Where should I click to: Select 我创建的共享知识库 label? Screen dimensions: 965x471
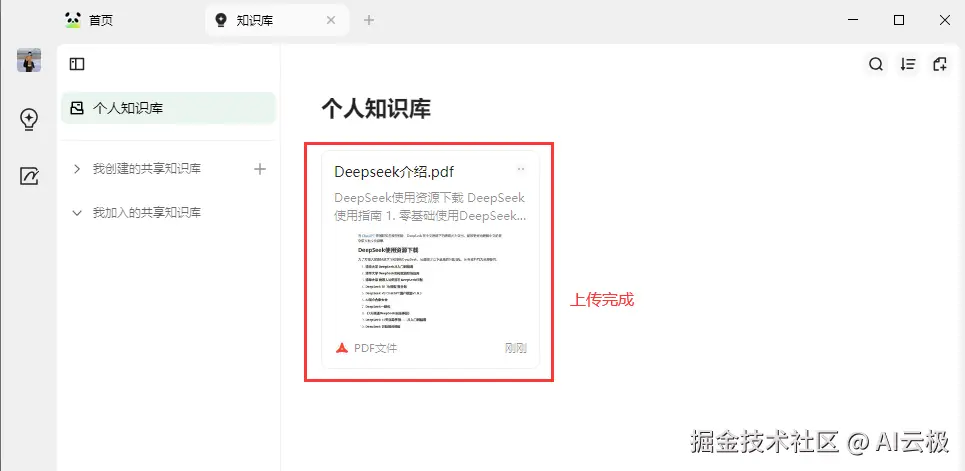tap(146, 169)
